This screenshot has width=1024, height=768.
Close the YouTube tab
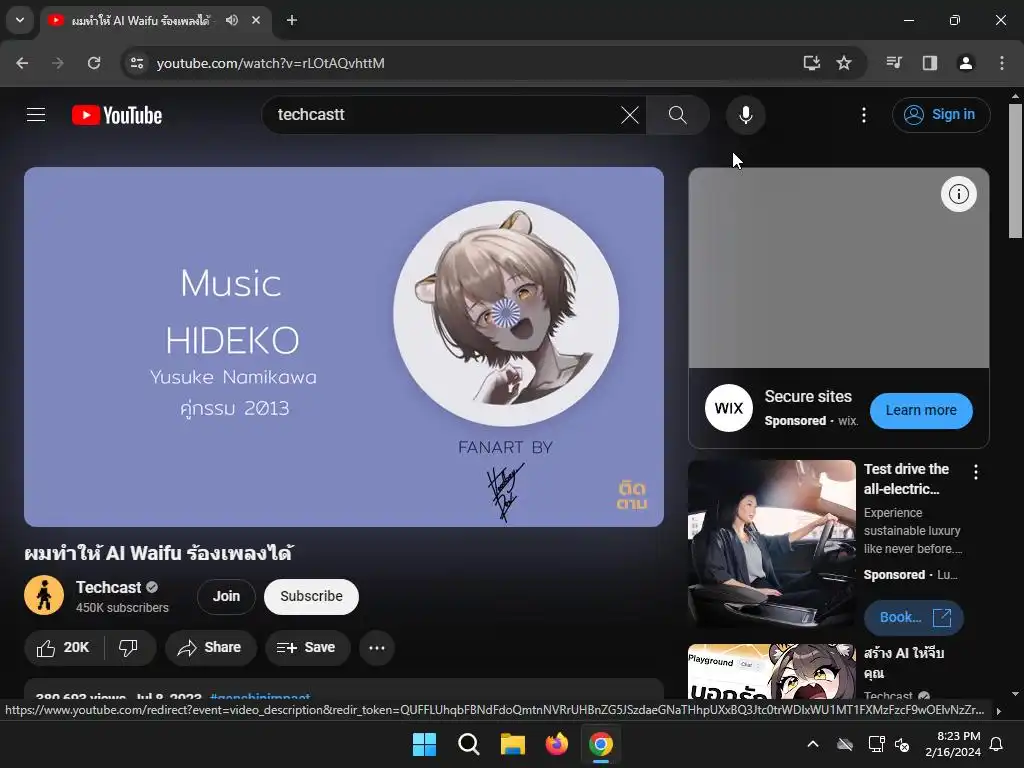coord(256,20)
